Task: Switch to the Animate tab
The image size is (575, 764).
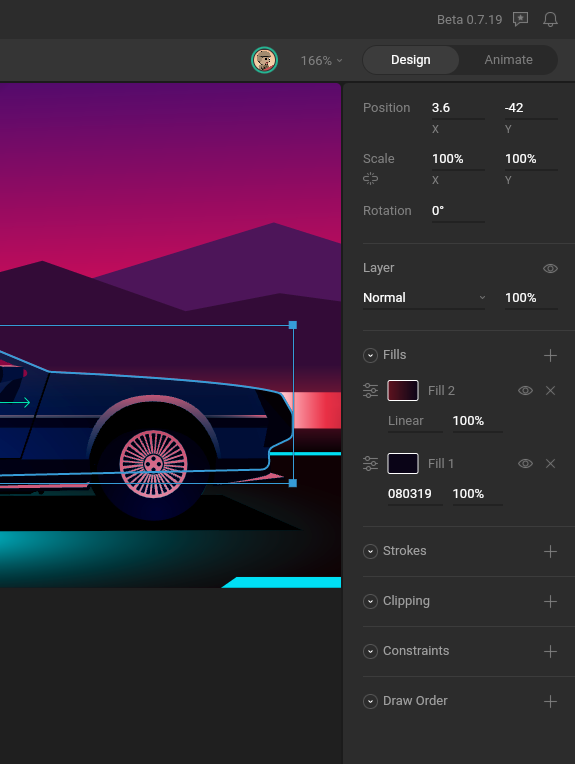Action: 508,59
